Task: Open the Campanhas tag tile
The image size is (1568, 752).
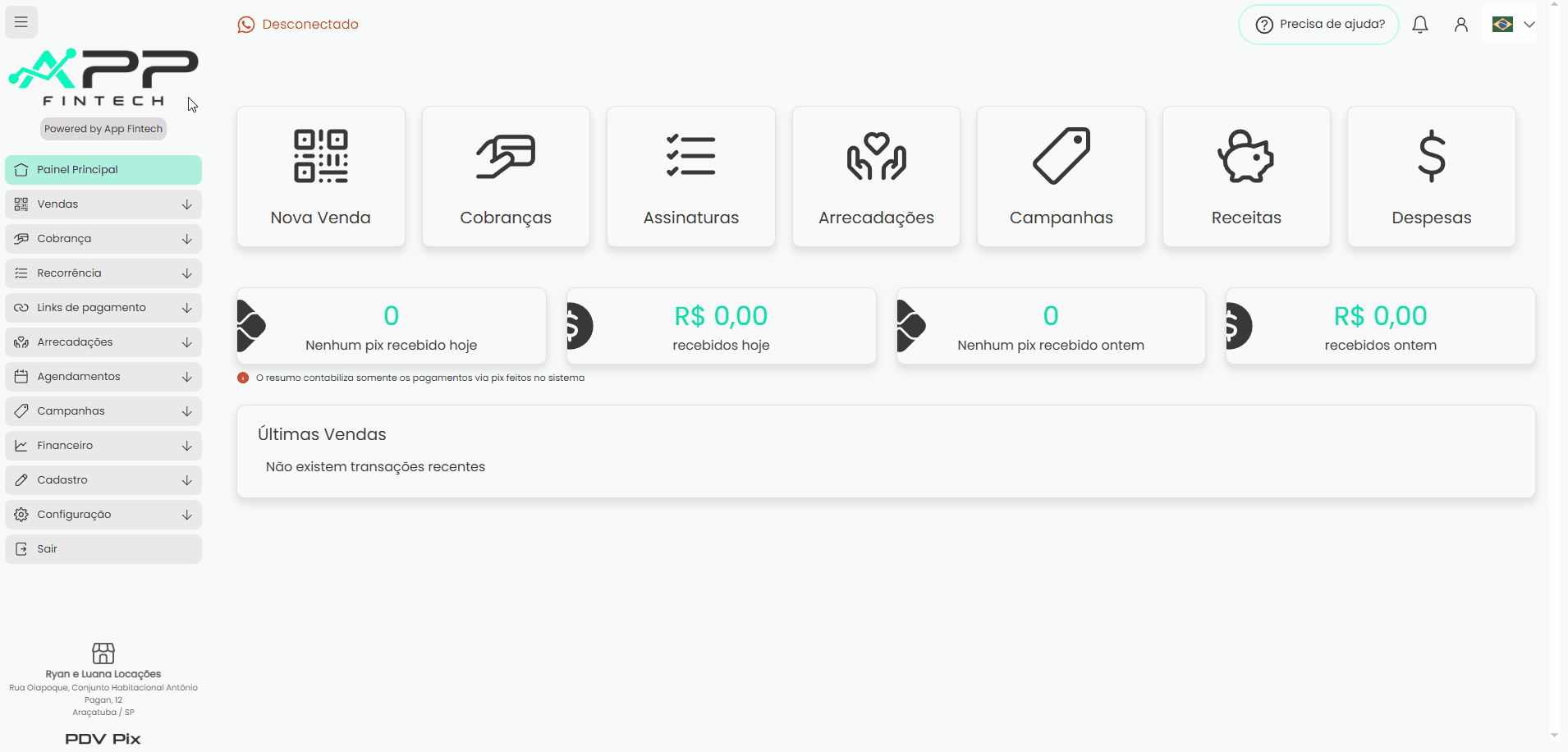Action: click(x=1061, y=177)
